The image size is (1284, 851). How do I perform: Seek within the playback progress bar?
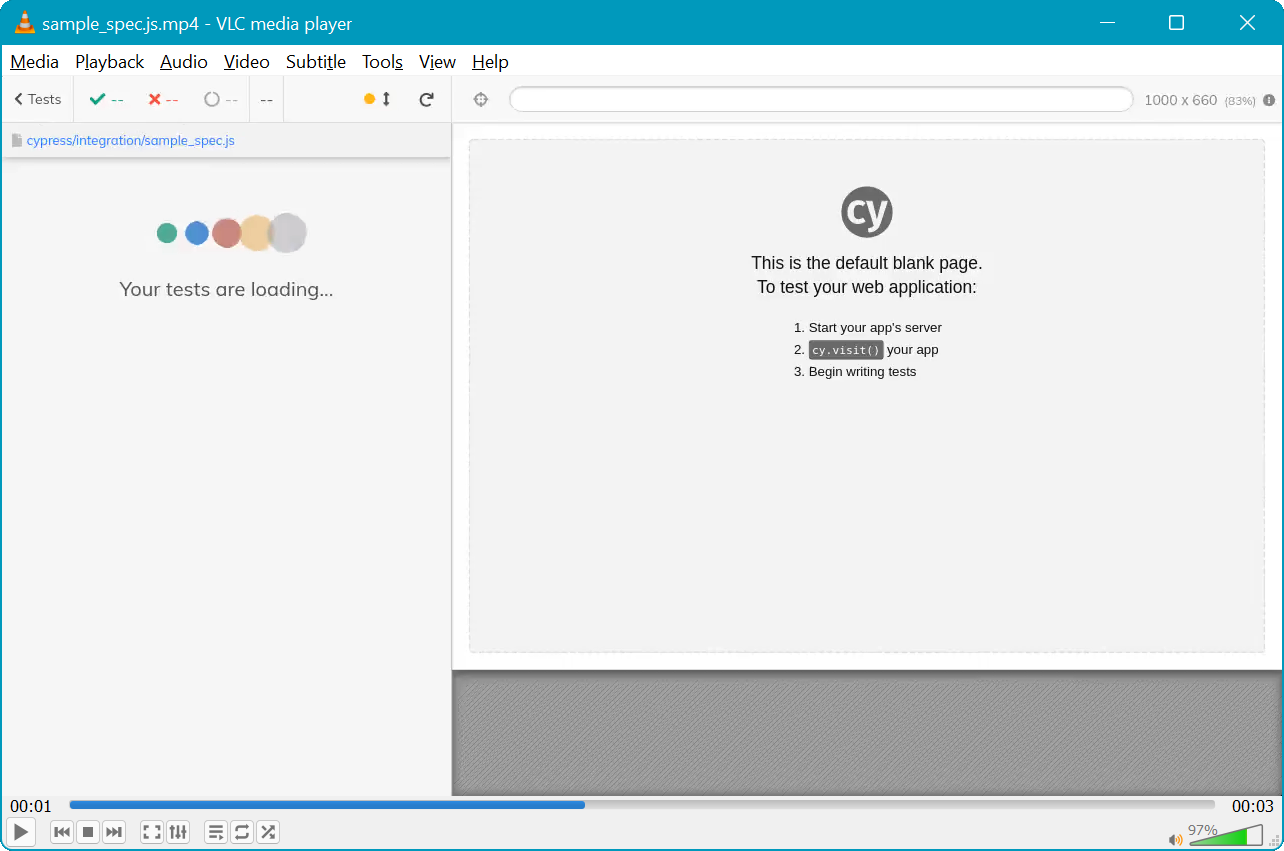pyautogui.click(x=641, y=805)
